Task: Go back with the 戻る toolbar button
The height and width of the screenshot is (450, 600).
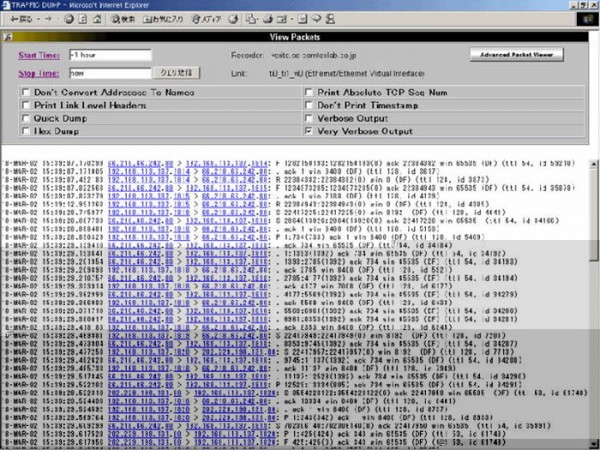Action: tap(21, 19)
